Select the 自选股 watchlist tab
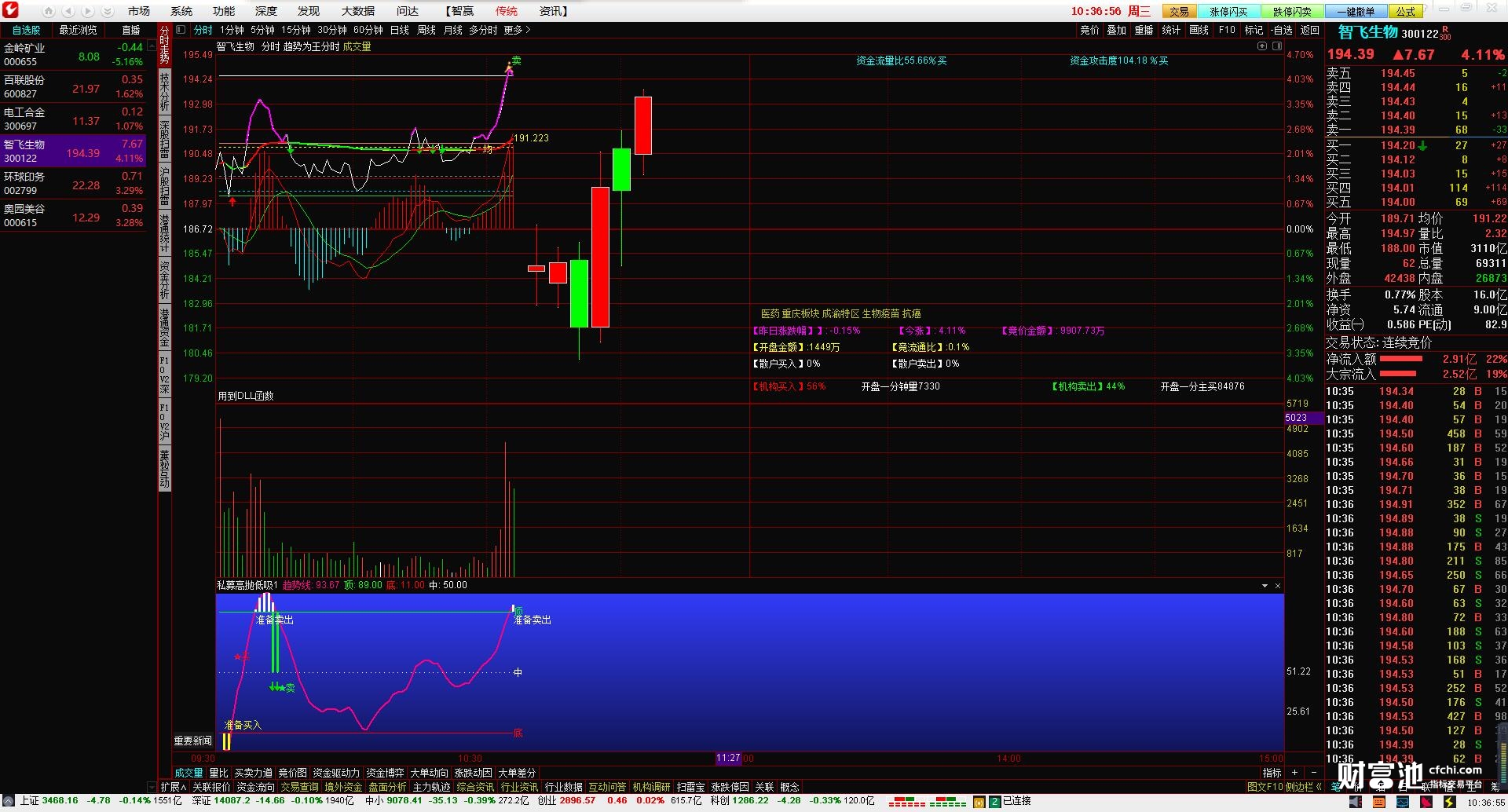The height and width of the screenshot is (812, 1508). click(26, 30)
